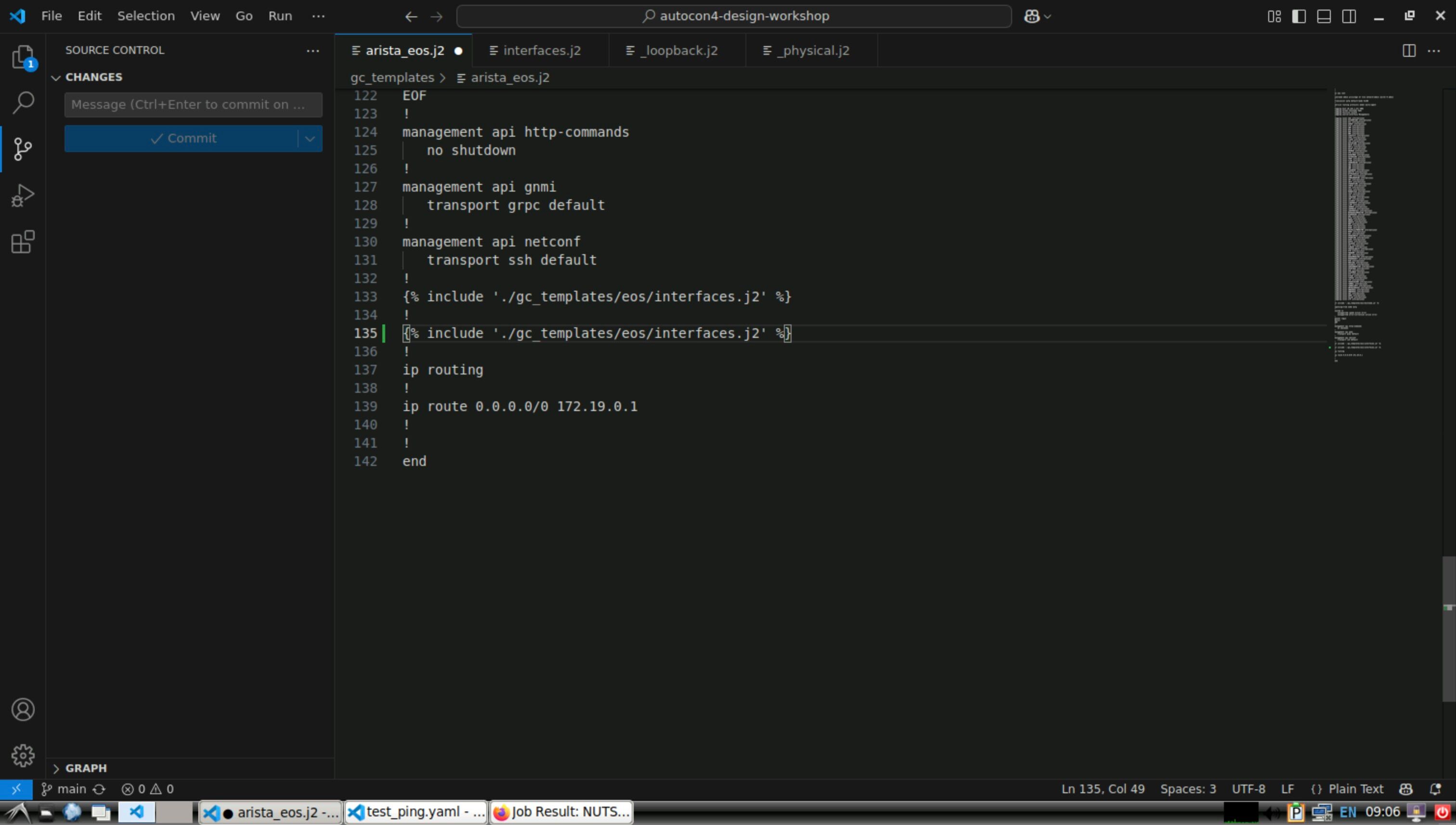
Task: Open Commit button dropdown arrow
Action: coord(310,139)
